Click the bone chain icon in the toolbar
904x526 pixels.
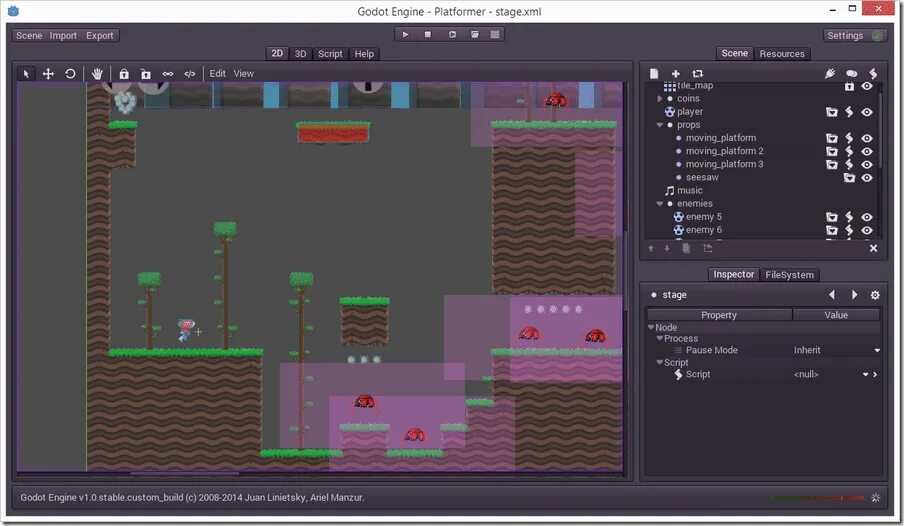pyautogui.click(x=168, y=74)
